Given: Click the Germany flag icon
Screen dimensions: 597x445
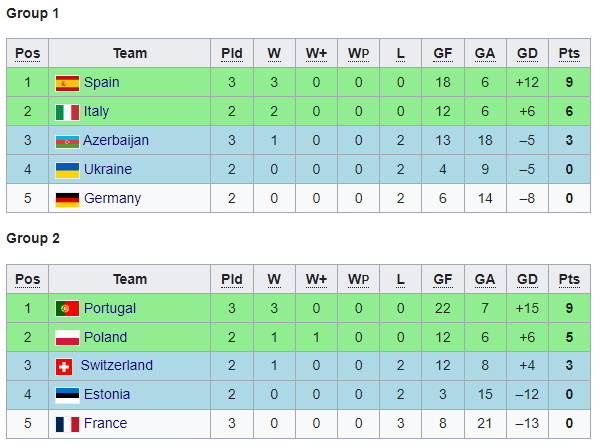Looking at the screenshot, I should [67, 199].
